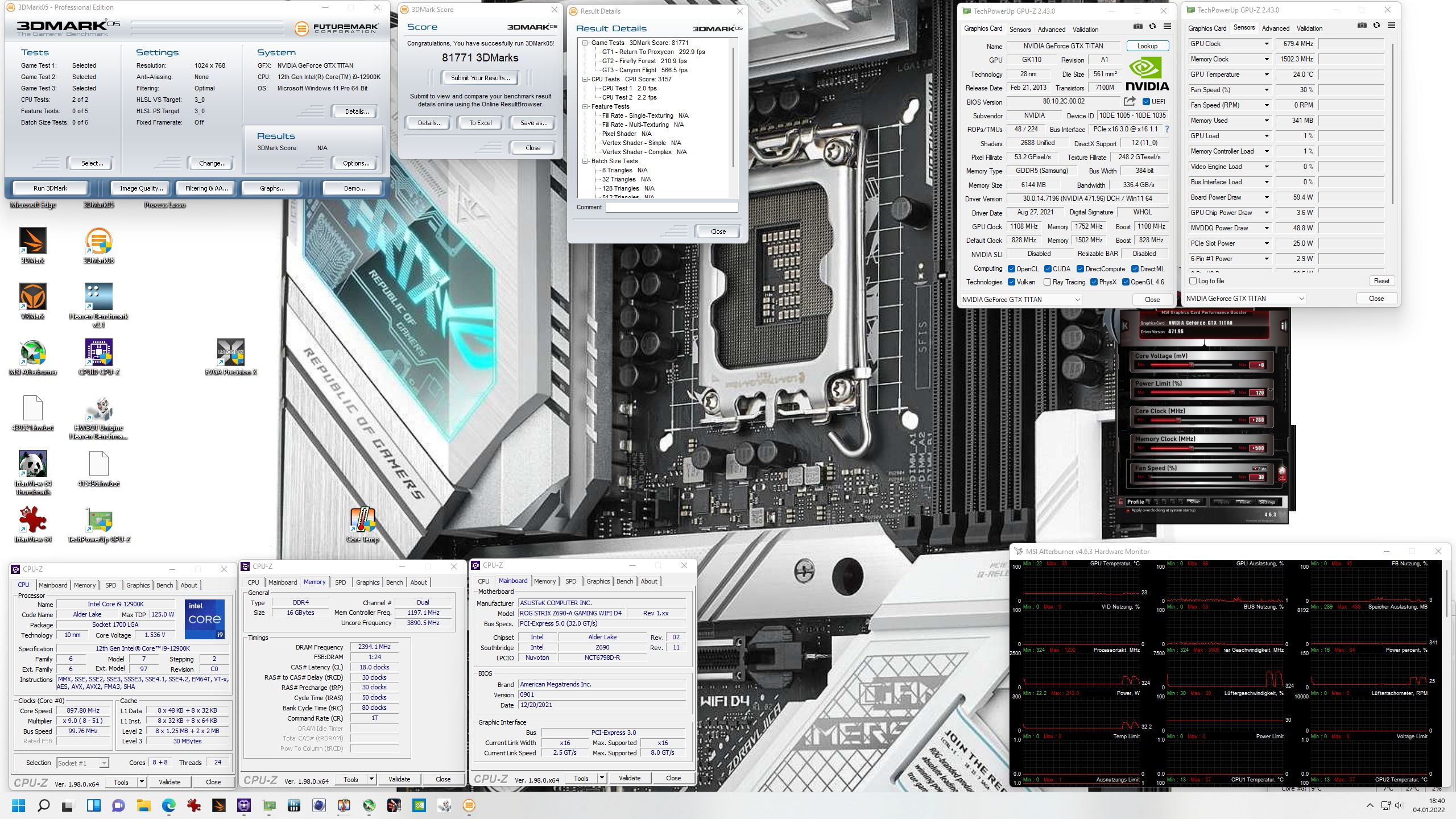Click the Afterburner info 'i' icon

[1284, 326]
